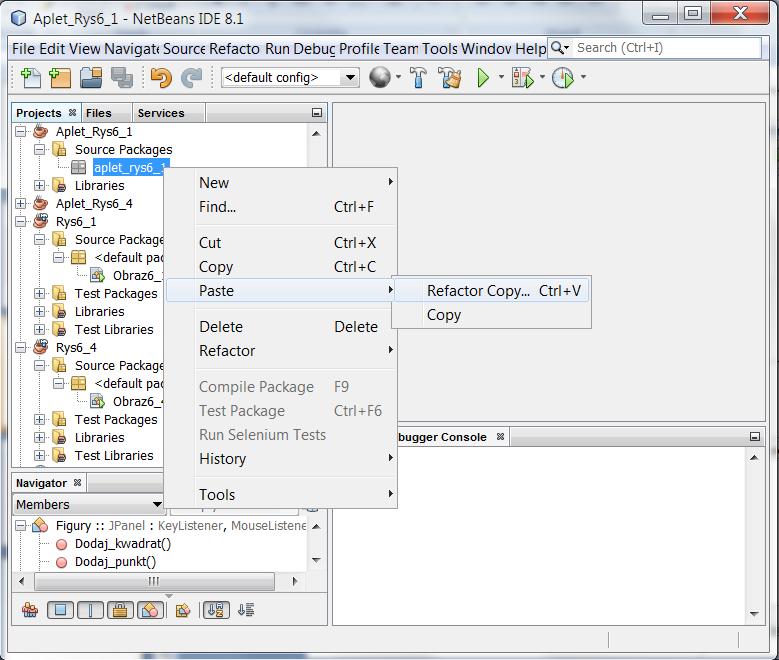Open dropdown arrow next to Run button
Viewport: 779px width, 660px height.
tap(501, 77)
